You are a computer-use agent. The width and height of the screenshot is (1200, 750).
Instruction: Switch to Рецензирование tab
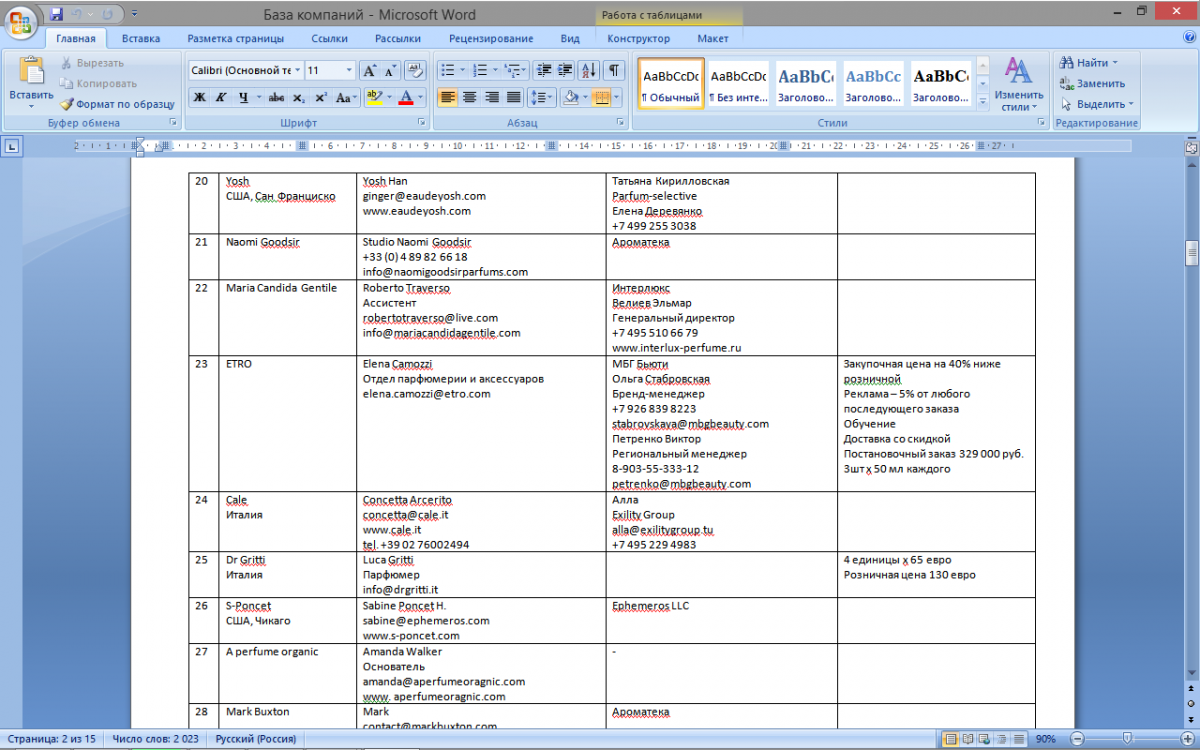[x=491, y=38]
